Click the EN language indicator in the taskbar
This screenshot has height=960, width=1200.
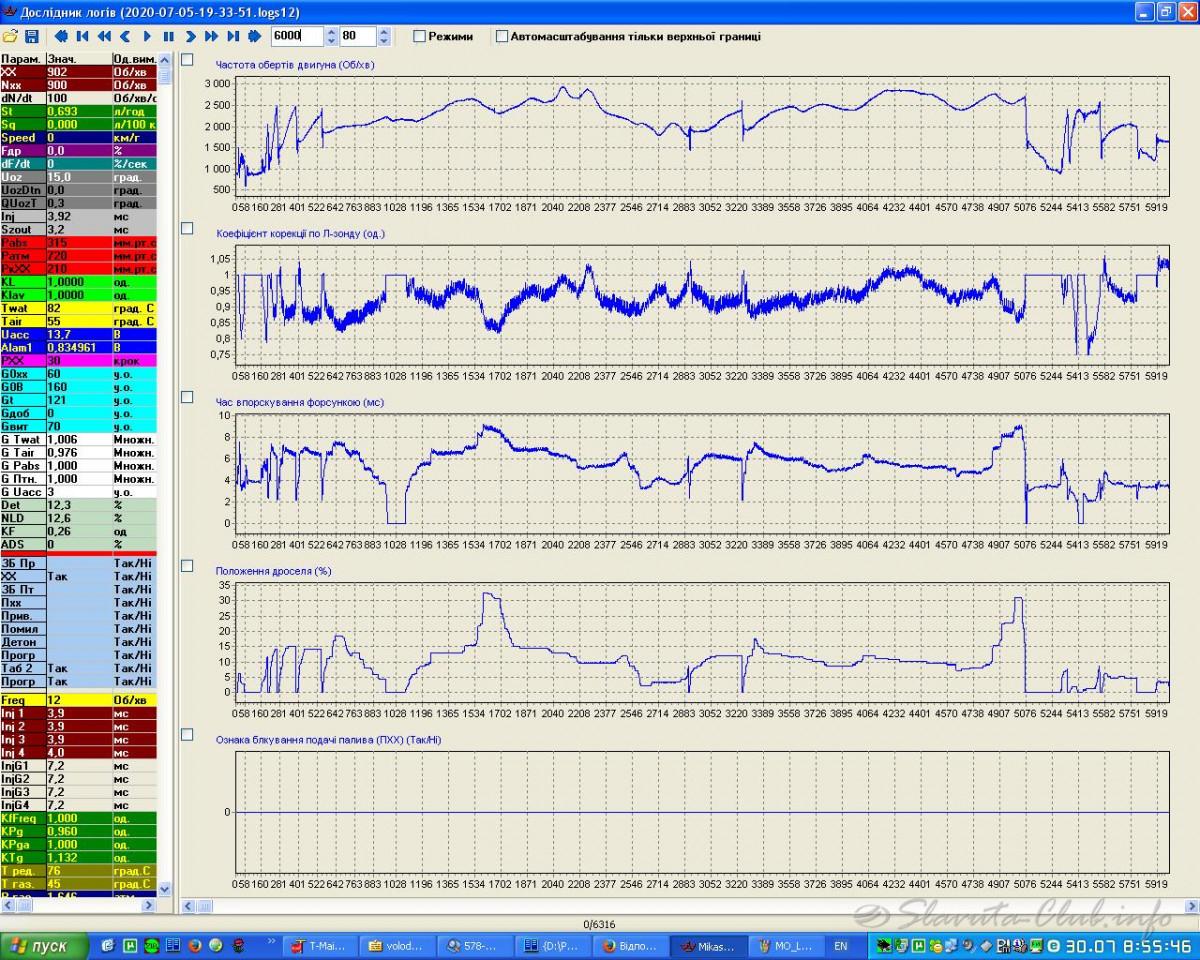(840, 945)
